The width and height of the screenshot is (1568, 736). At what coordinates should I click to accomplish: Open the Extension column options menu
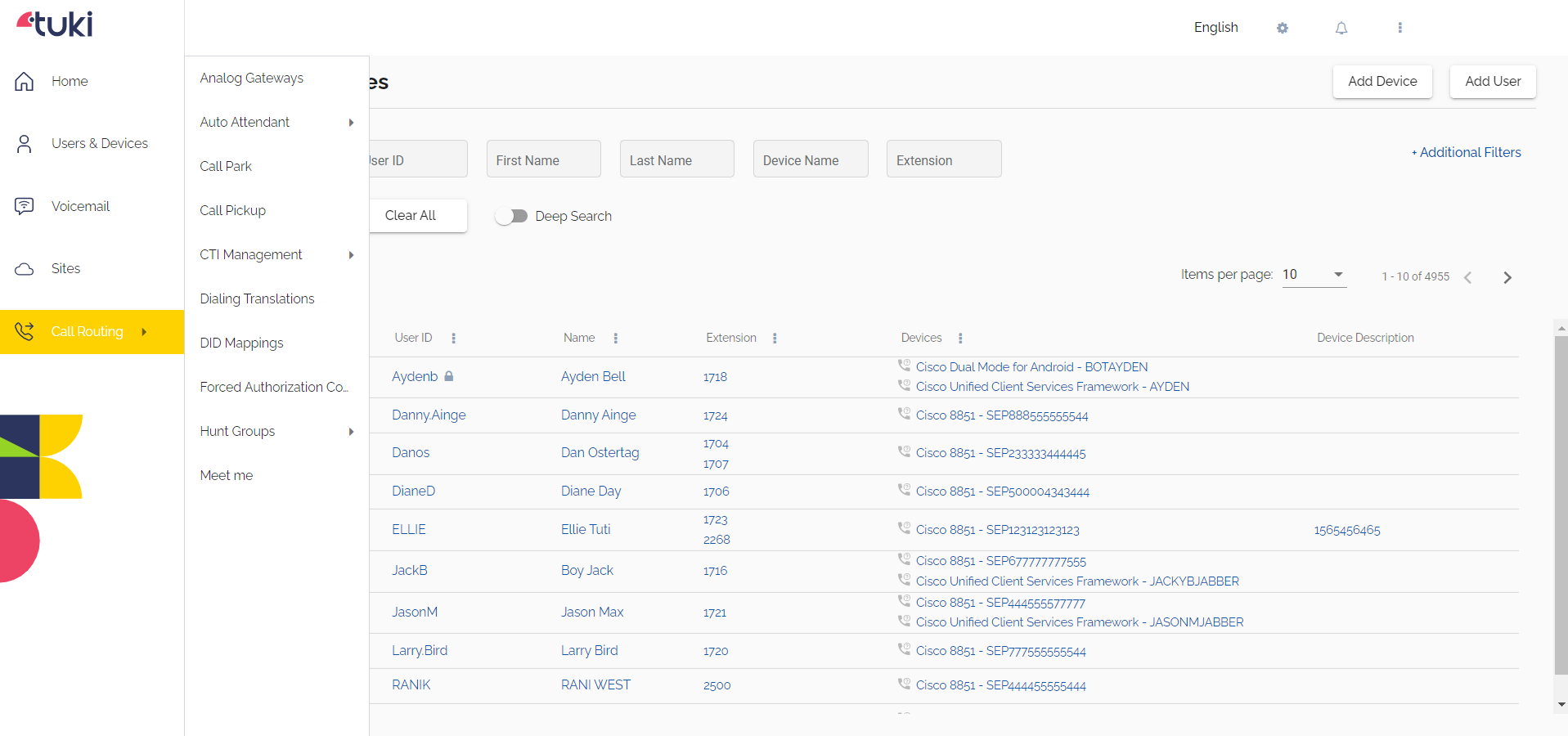coord(775,339)
